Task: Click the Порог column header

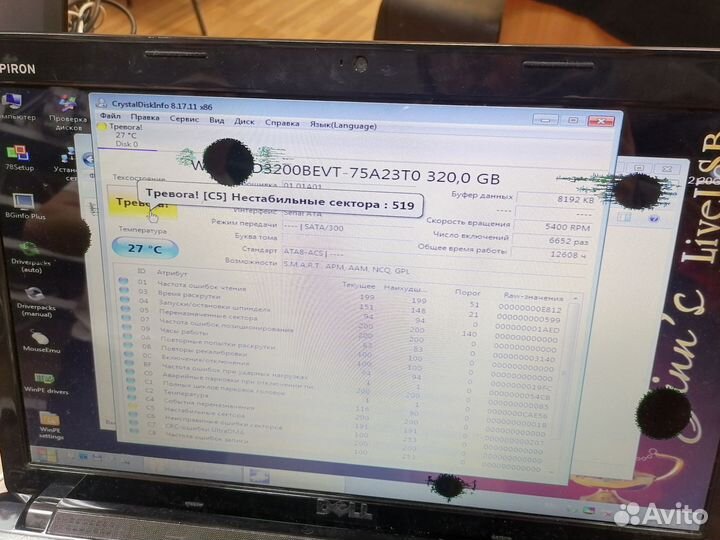Action: pyautogui.click(x=467, y=292)
